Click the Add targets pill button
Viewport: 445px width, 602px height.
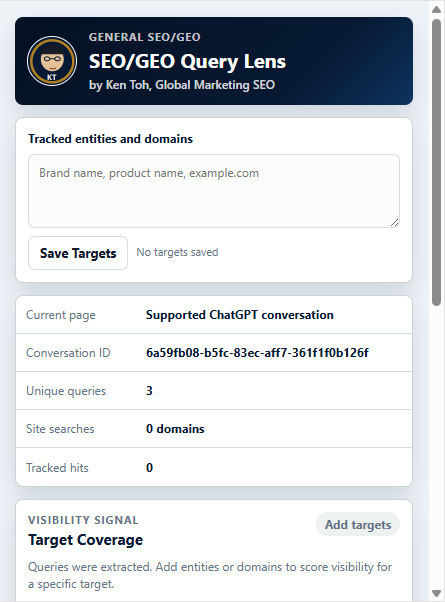click(x=358, y=524)
